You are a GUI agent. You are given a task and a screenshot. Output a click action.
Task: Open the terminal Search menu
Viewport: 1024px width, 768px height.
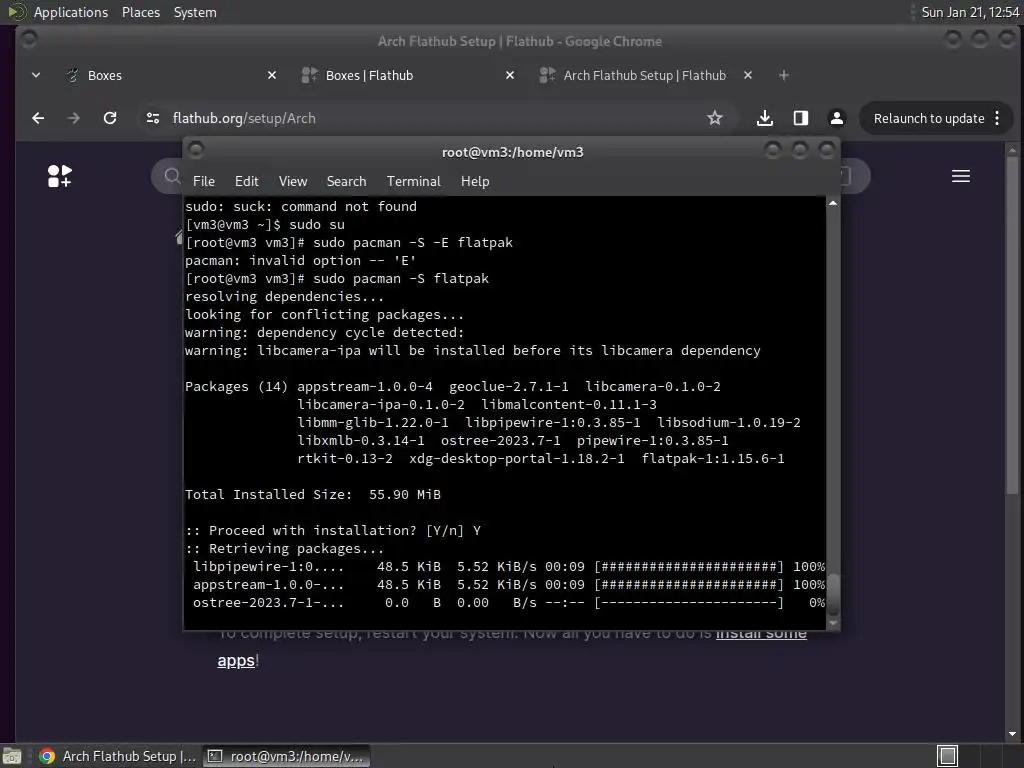pyautogui.click(x=346, y=182)
